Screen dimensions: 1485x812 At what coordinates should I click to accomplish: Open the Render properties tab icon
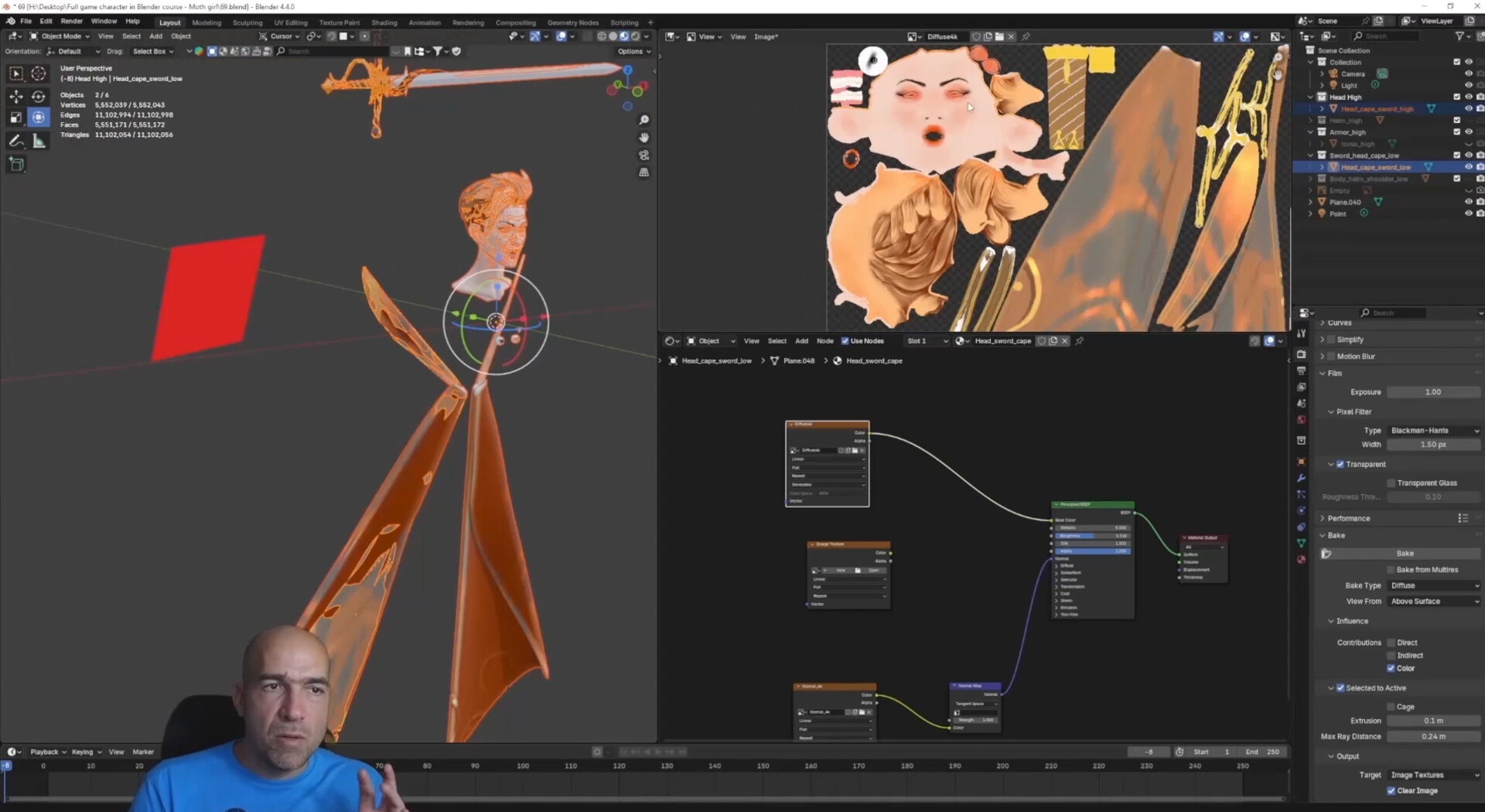pyautogui.click(x=1302, y=354)
